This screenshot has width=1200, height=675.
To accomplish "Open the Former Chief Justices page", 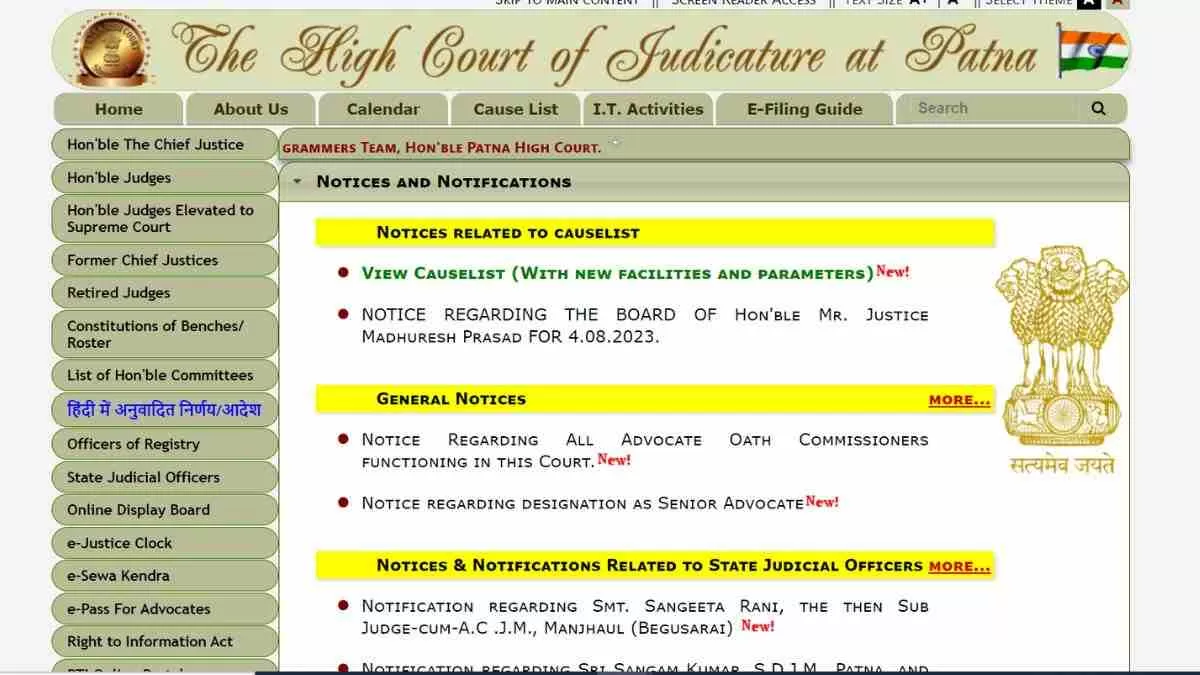I will pos(165,260).
